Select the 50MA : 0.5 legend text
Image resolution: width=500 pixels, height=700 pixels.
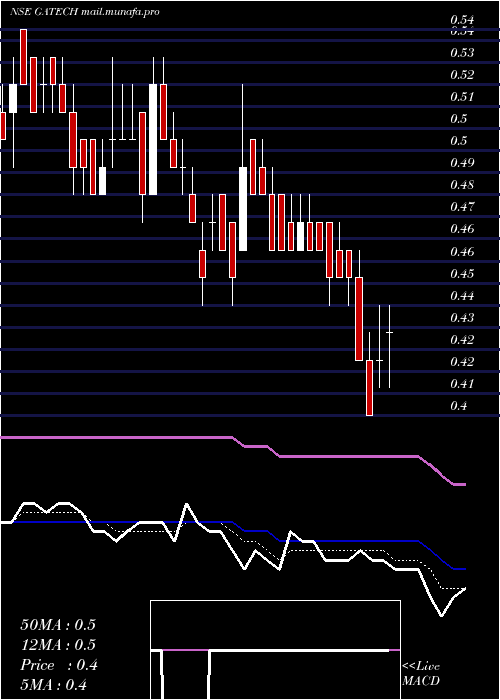coord(58,625)
